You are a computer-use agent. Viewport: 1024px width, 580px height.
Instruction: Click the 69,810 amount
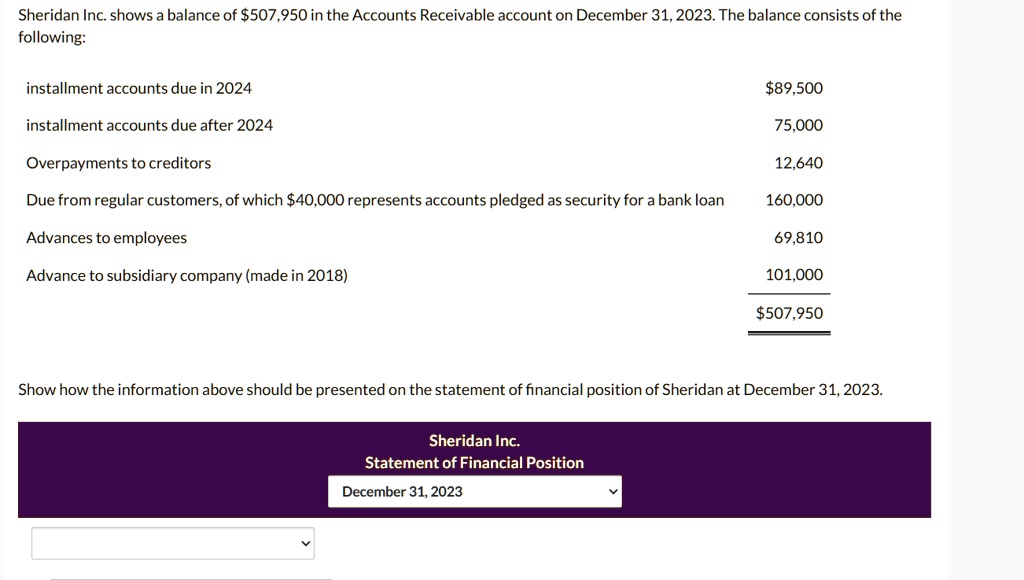pyautogui.click(x=799, y=238)
